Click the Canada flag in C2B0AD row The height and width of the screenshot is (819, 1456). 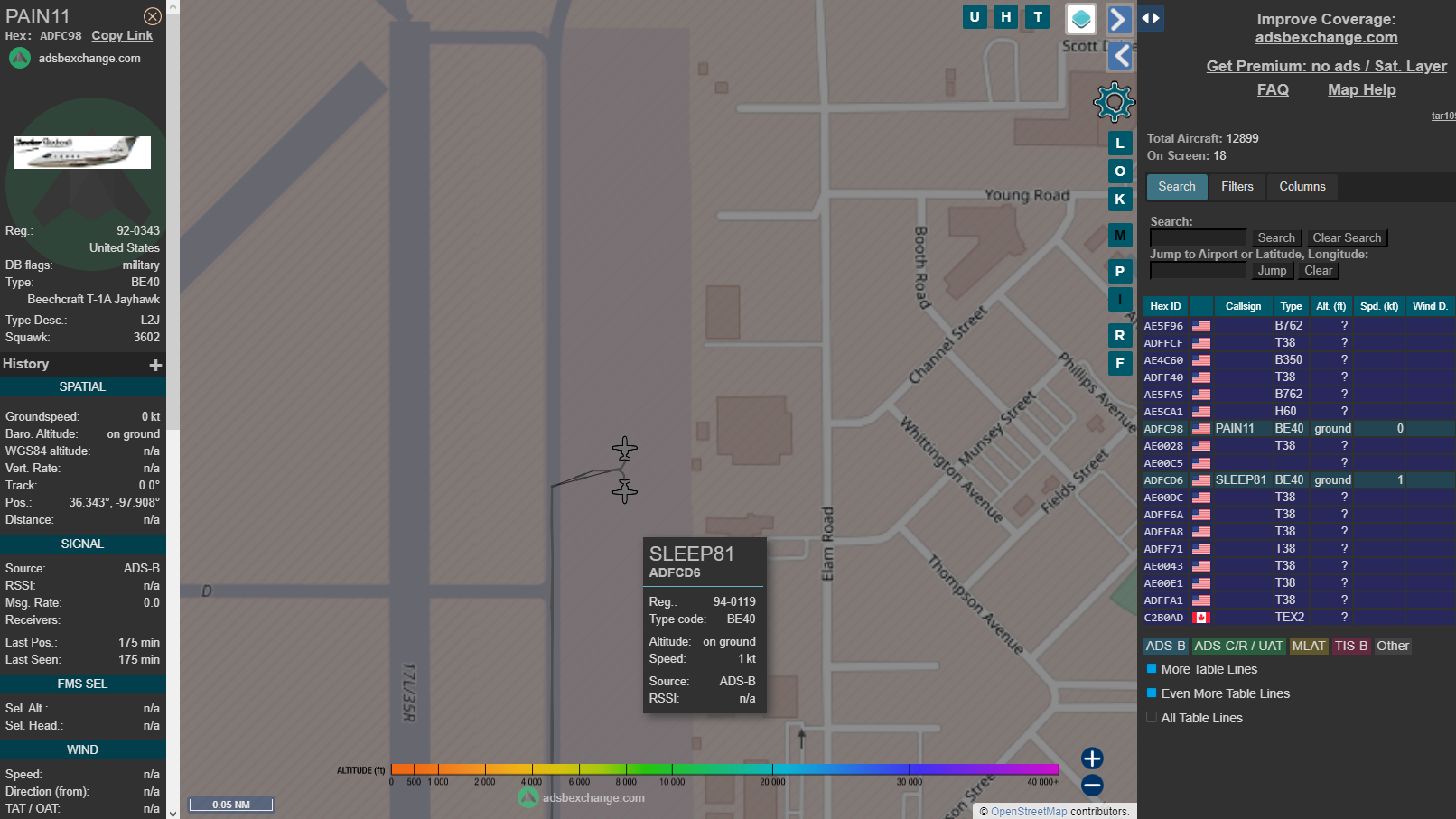tap(1201, 618)
